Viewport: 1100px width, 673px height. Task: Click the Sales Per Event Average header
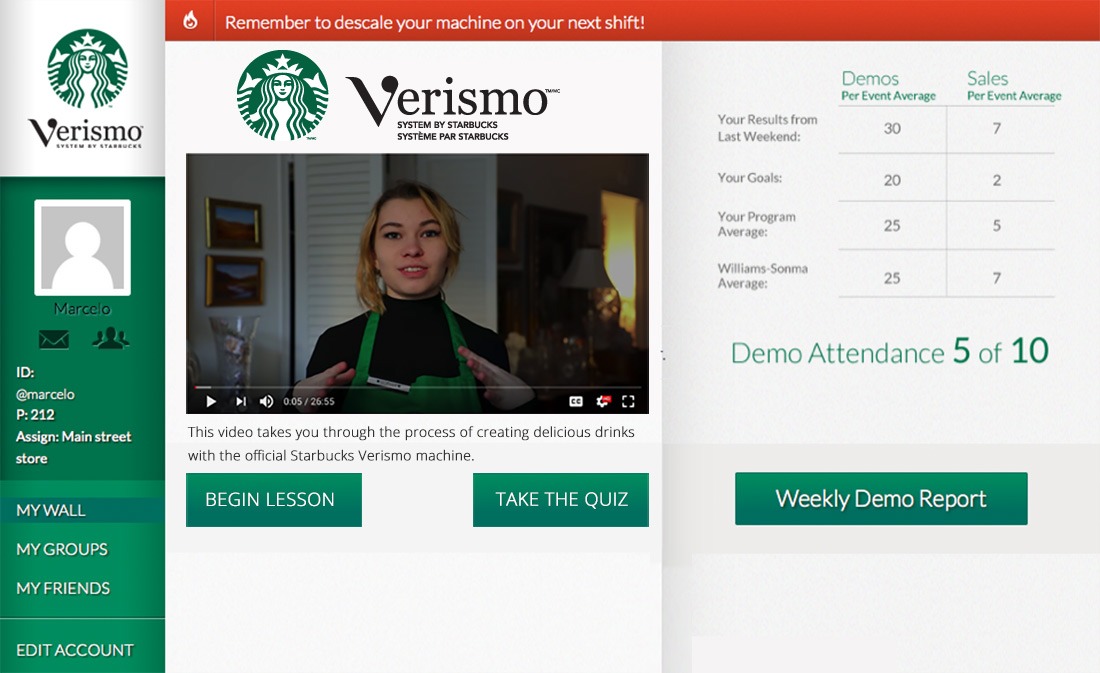1014,86
